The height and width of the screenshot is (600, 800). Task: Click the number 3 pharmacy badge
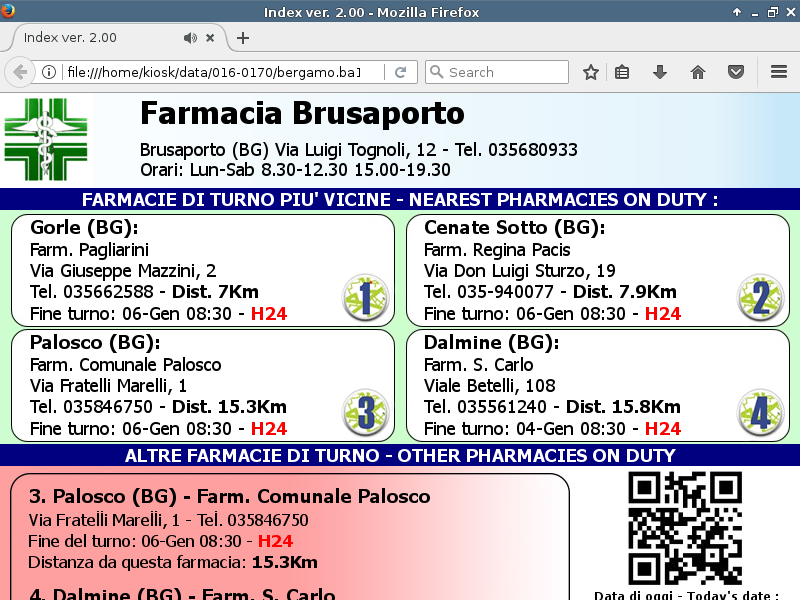pos(365,412)
